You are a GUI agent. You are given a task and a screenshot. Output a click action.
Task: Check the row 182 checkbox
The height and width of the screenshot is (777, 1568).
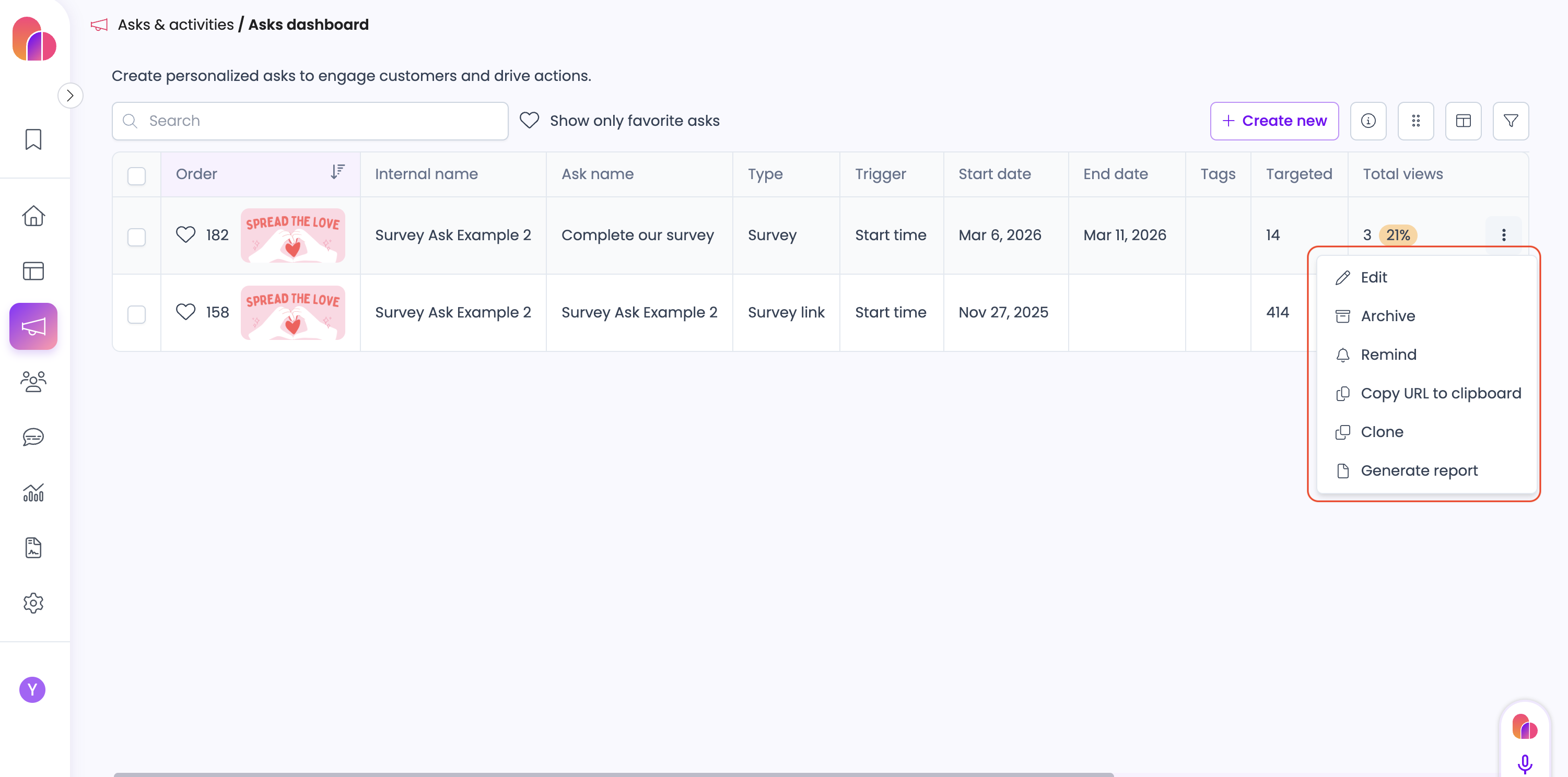click(x=136, y=236)
